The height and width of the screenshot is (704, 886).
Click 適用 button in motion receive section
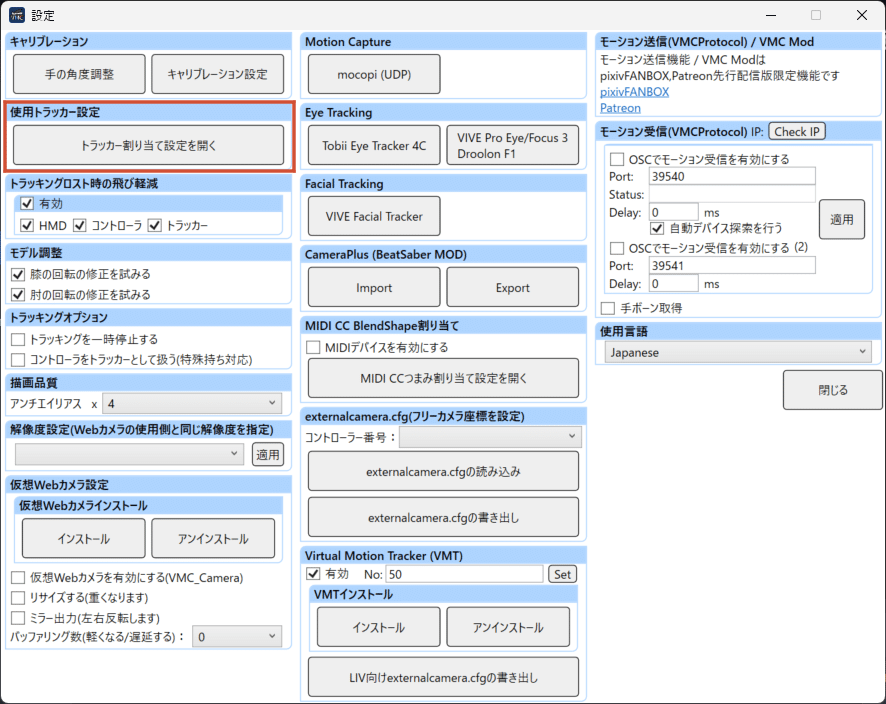pyautogui.click(x=841, y=219)
